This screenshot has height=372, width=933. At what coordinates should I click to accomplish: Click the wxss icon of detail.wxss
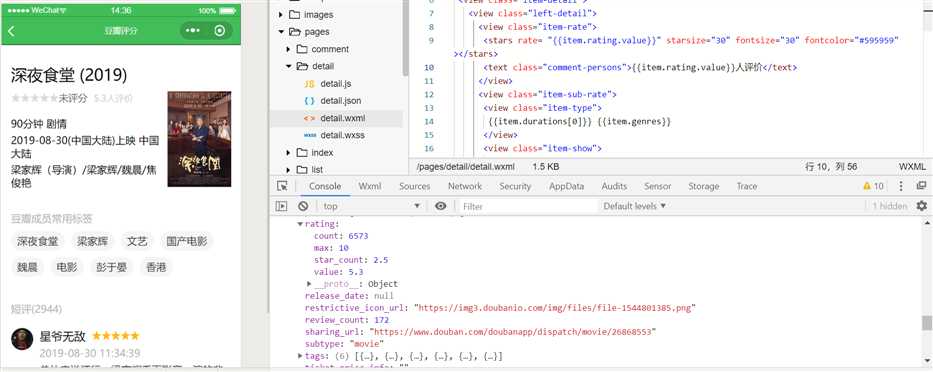[x=309, y=135]
